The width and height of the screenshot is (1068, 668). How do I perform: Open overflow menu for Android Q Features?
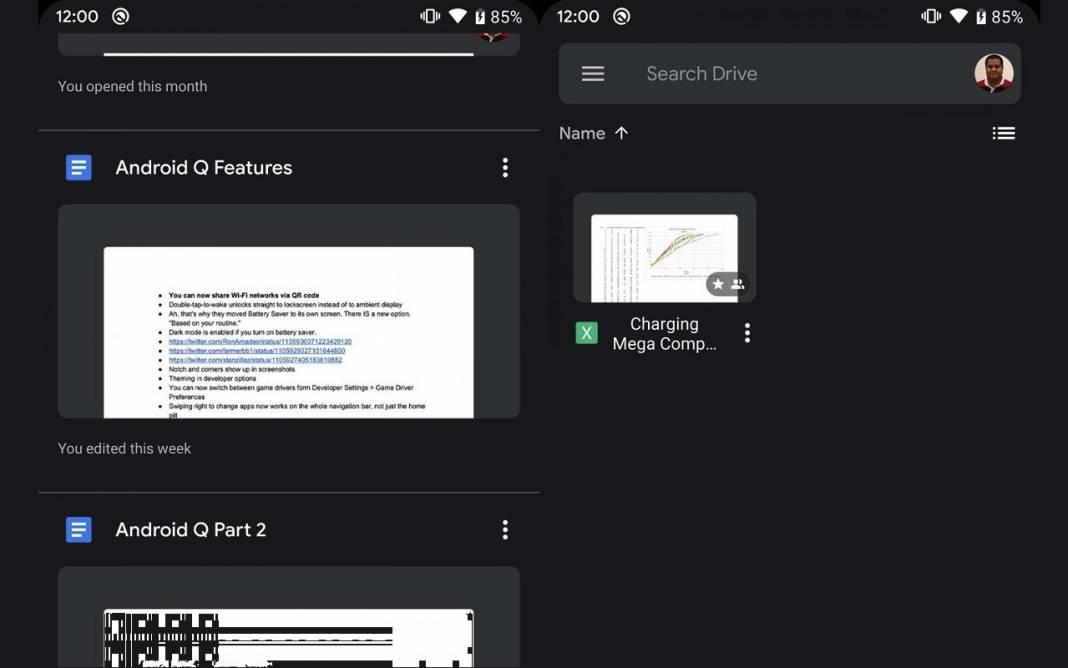505,167
